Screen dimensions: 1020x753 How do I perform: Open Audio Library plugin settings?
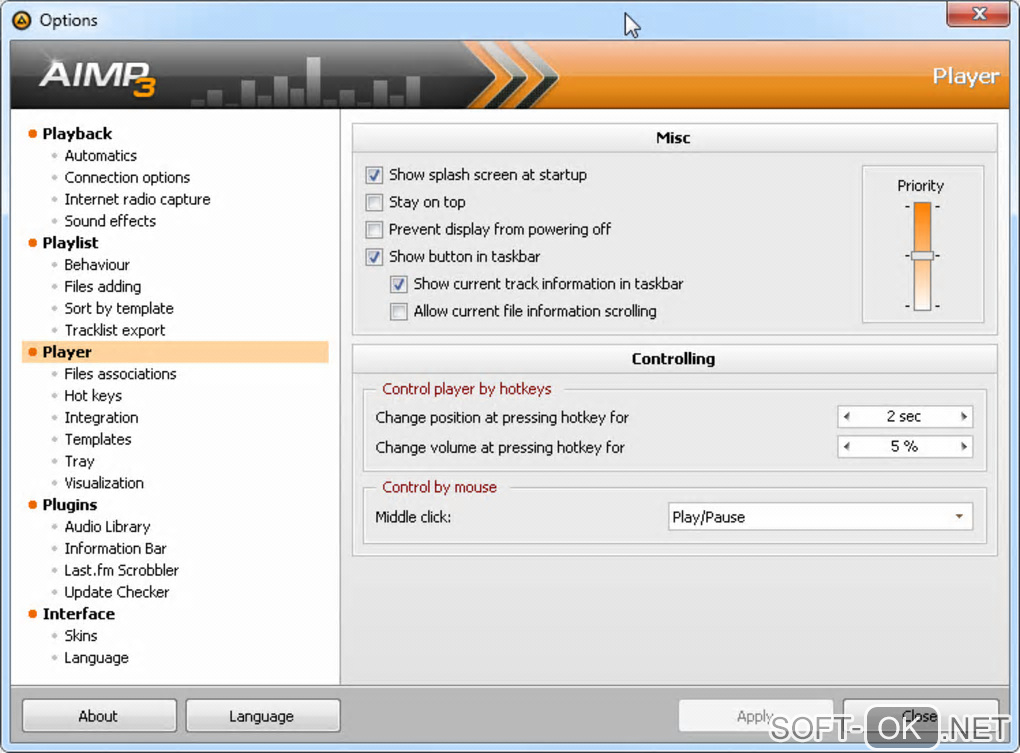(x=107, y=527)
